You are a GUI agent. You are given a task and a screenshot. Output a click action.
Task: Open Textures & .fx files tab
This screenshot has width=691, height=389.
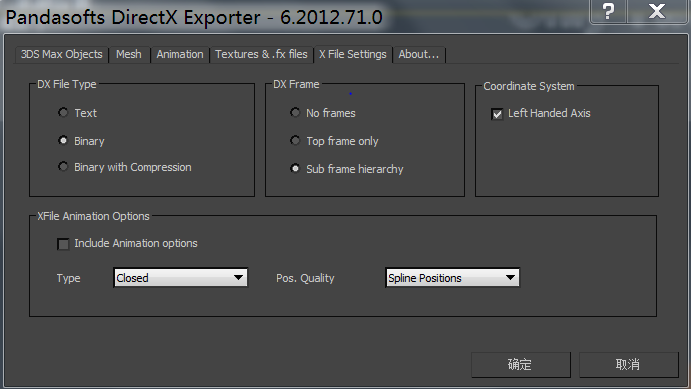coord(261,54)
